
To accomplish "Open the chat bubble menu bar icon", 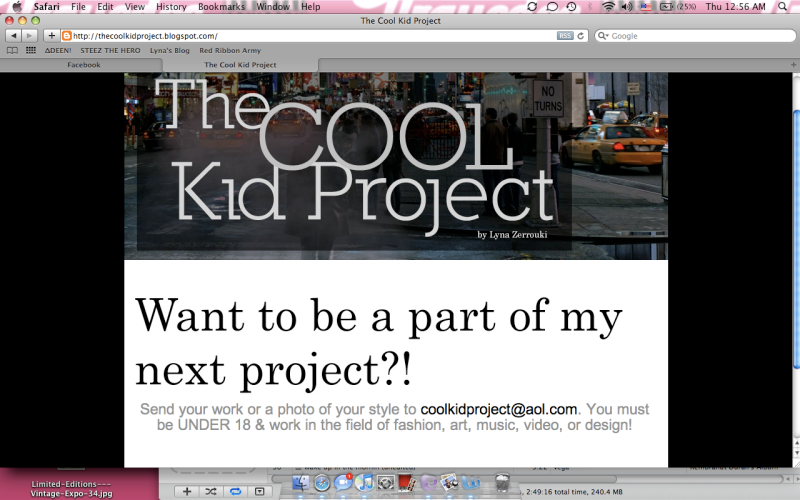I will point(552,7).
